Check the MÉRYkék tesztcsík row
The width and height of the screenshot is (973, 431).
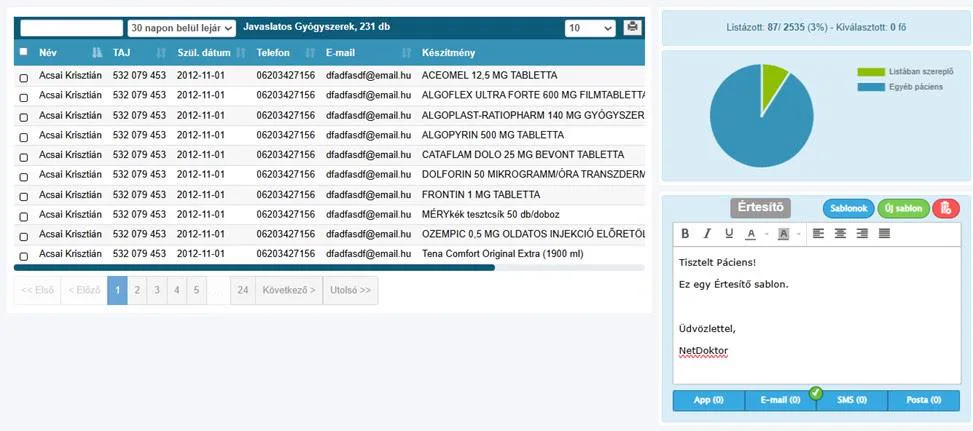pos(24,216)
